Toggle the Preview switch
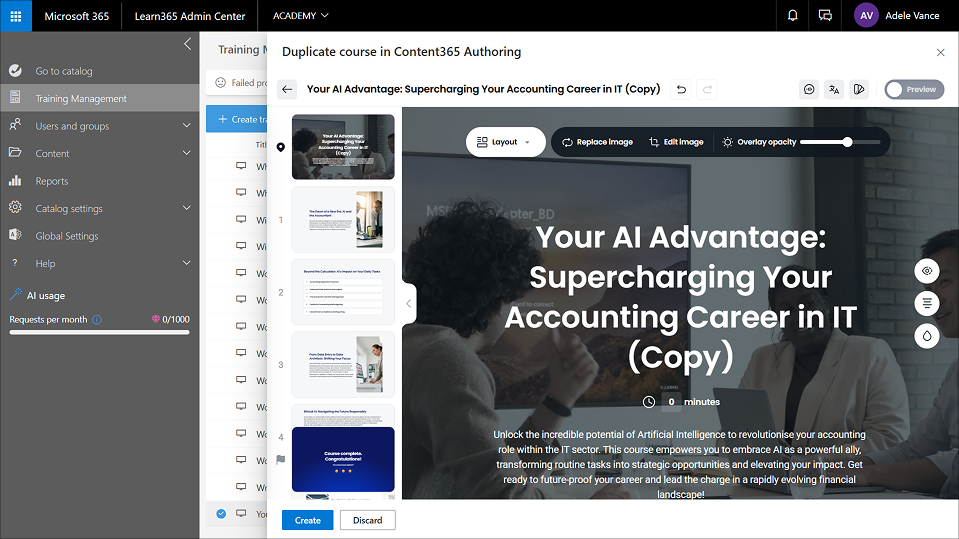The image size is (959, 539). (914, 90)
